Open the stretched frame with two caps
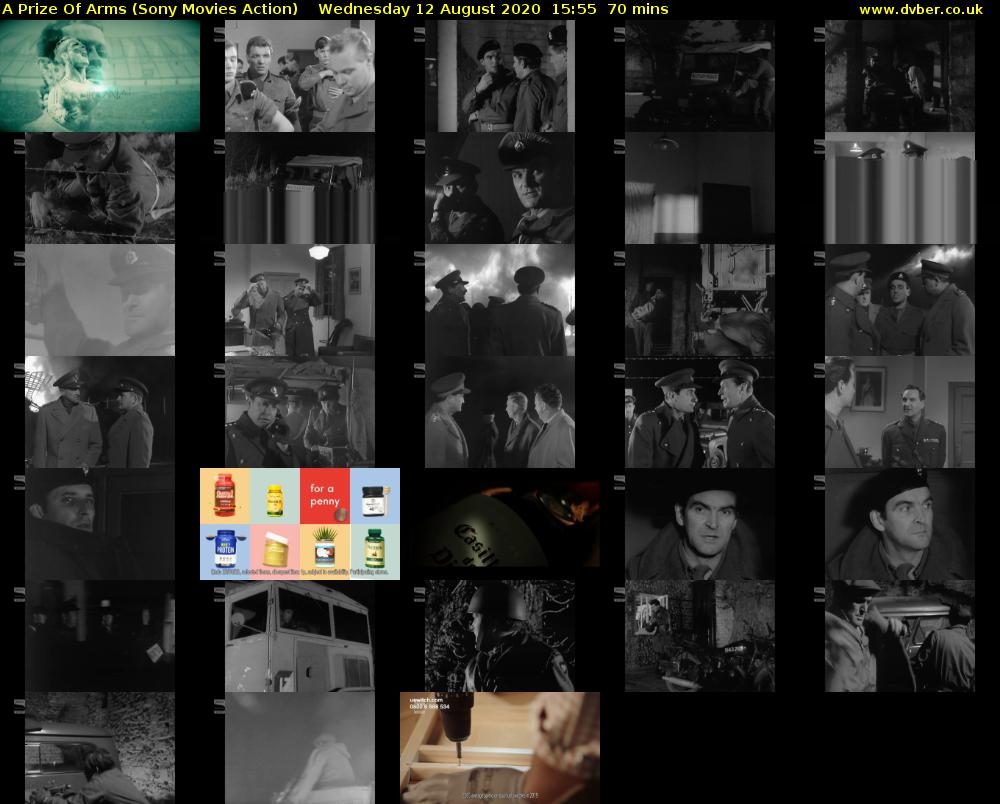The width and height of the screenshot is (1000, 804). [x=900, y=188]
